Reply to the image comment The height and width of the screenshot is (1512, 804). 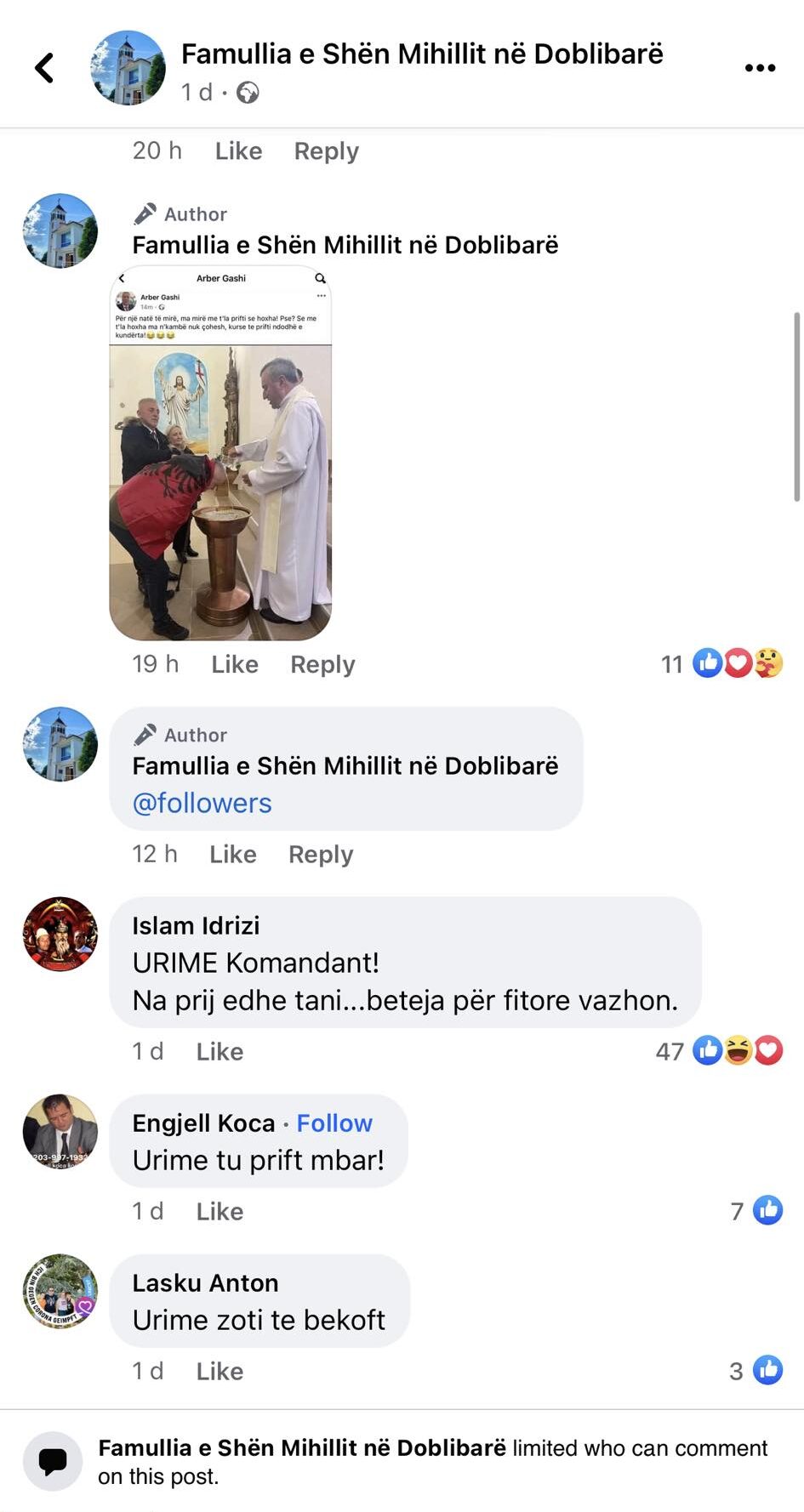pos(322,664)
